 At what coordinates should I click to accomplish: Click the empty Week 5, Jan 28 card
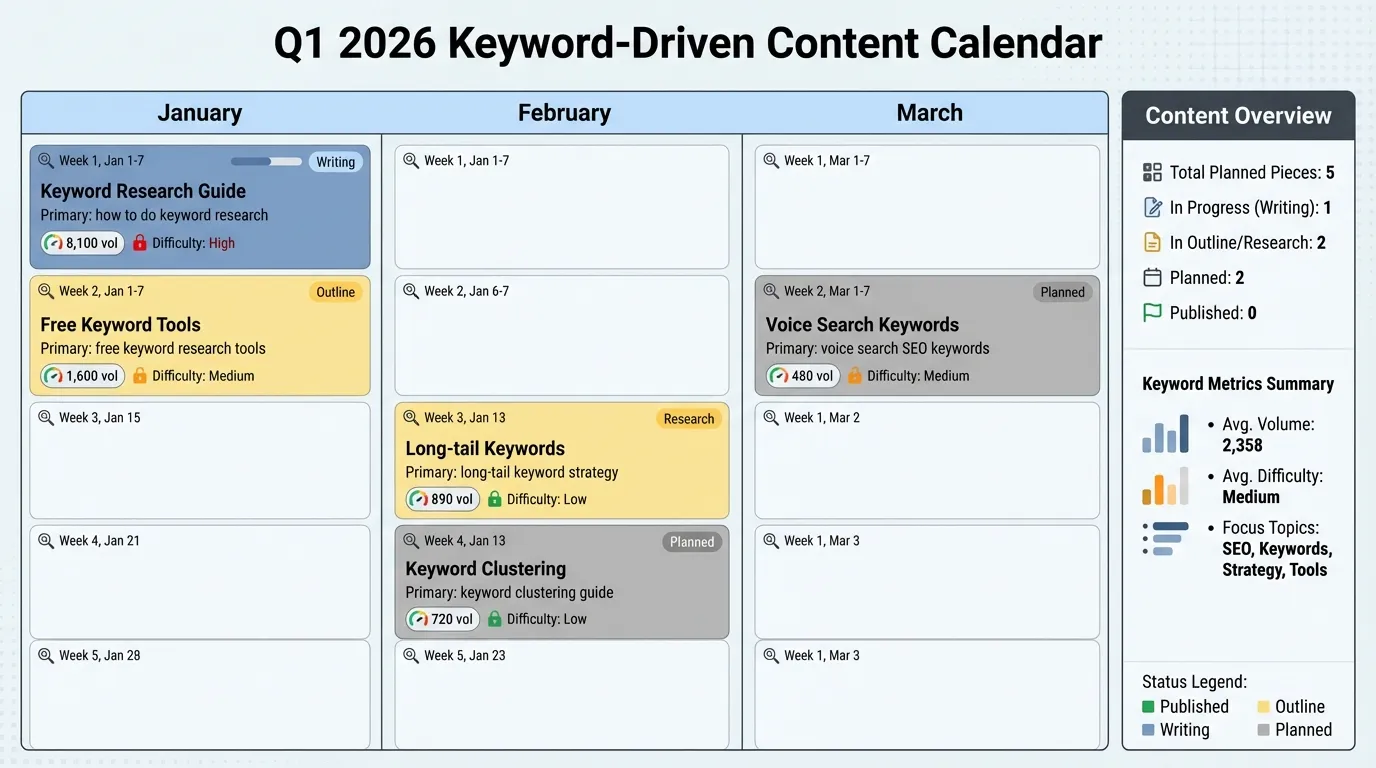click(199, 695)
